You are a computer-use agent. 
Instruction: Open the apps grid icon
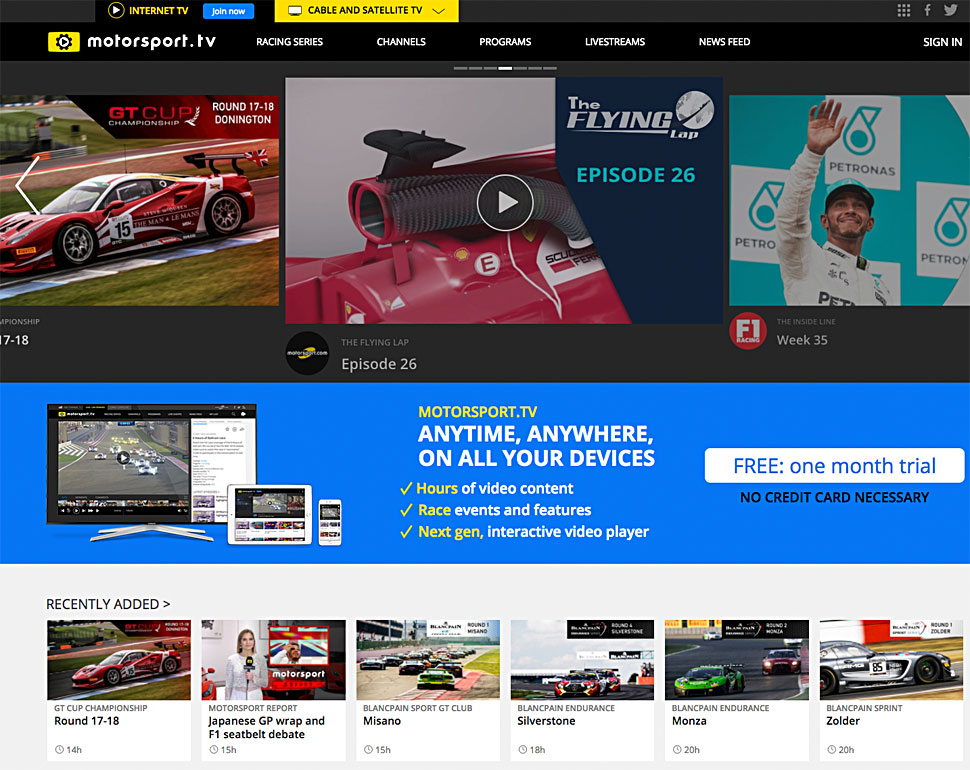(x=904, y=11)
